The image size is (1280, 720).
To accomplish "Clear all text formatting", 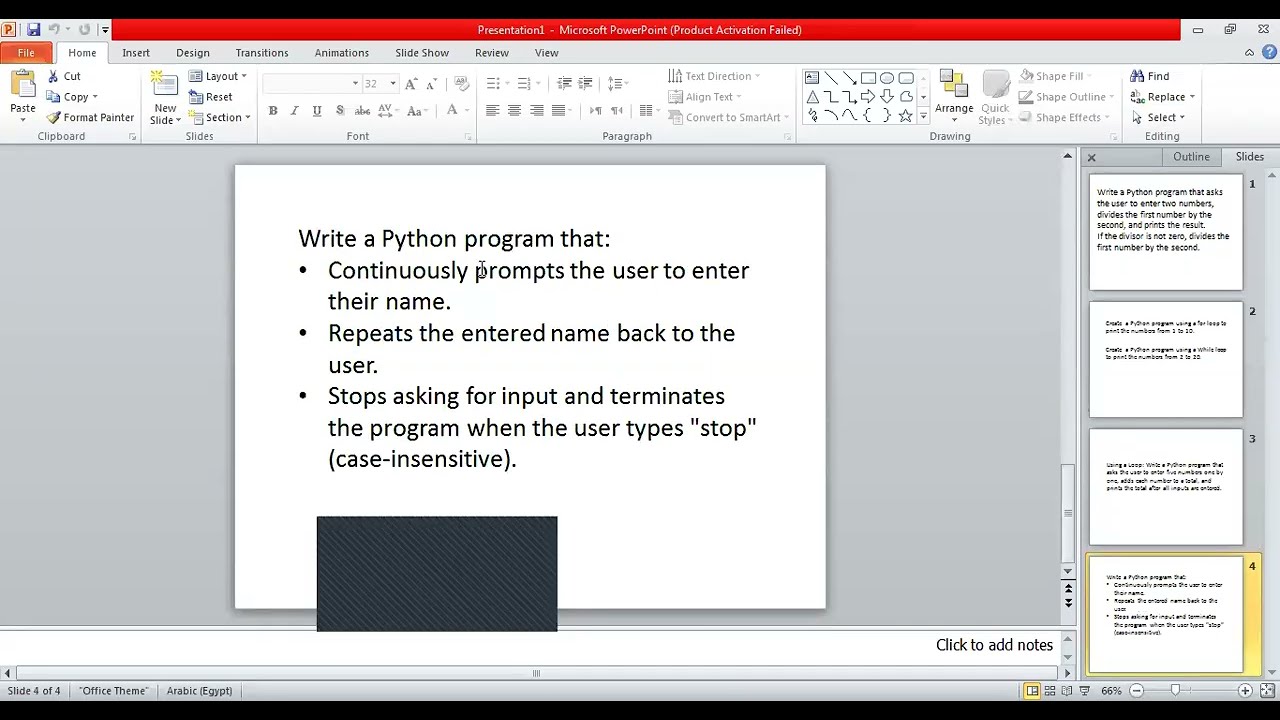I will 460,84.
